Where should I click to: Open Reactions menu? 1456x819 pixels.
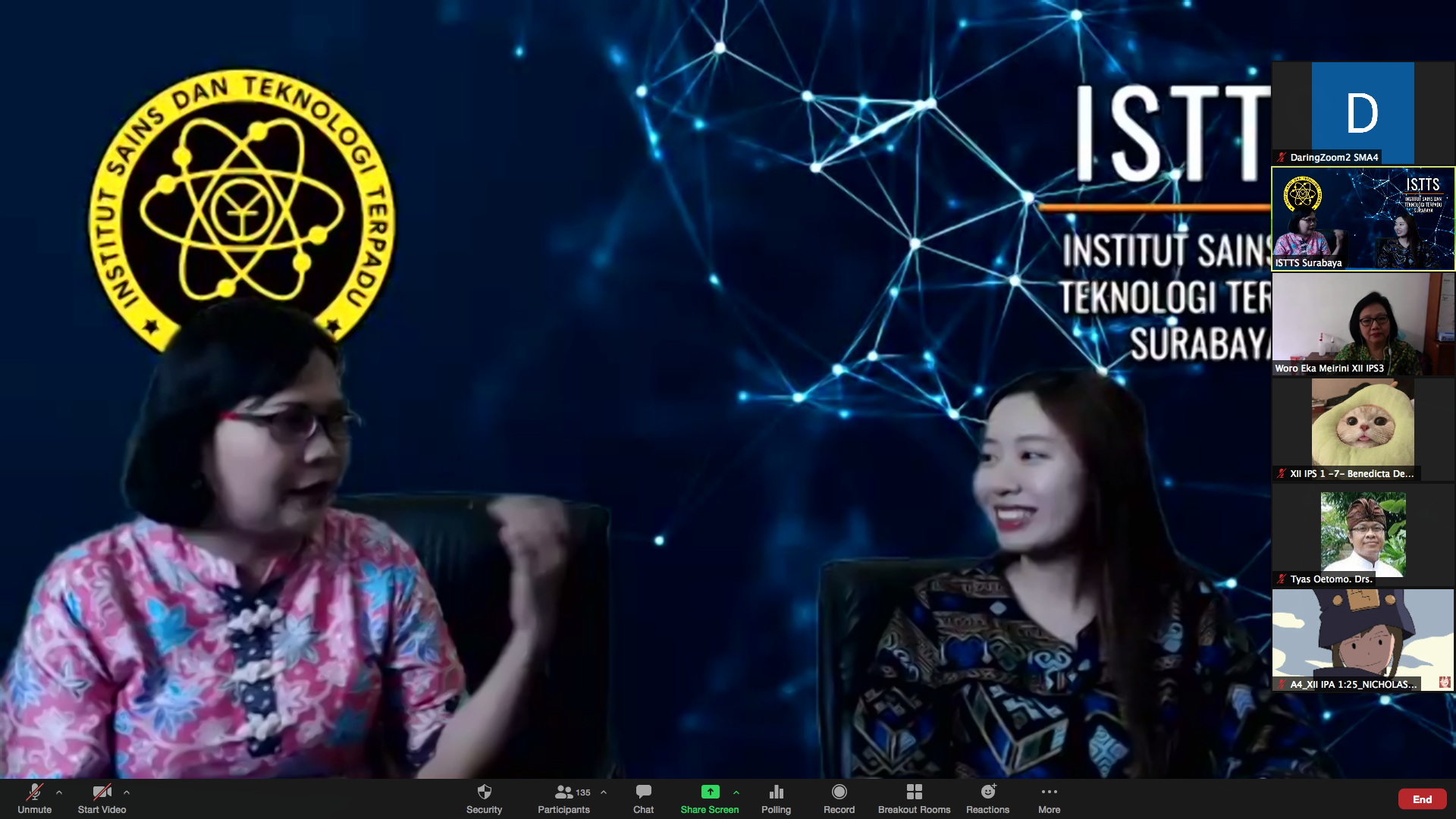[x=987, y=799]
